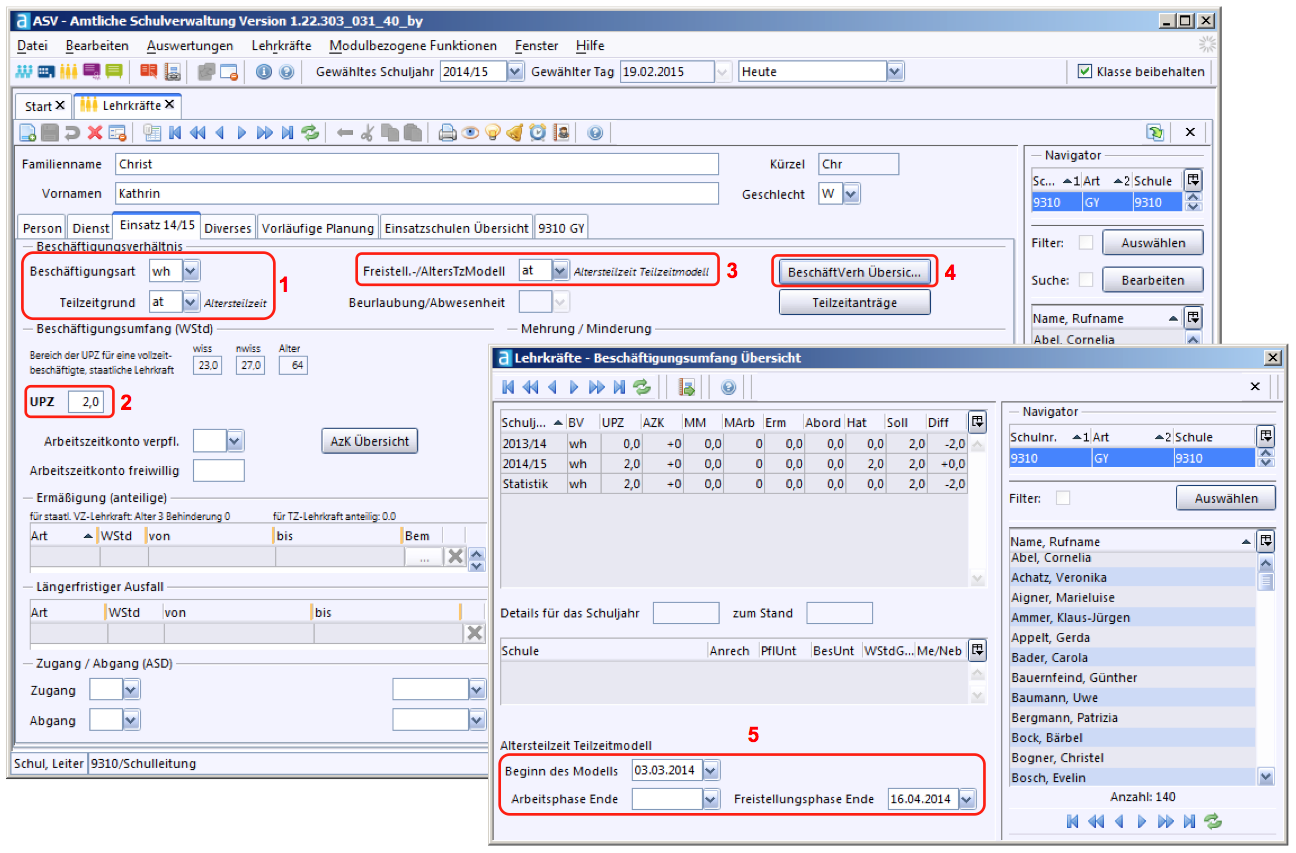Click export icon in Übersicht window toolbar
Screen dimensions: 1296x853
(x=687, y=387)
